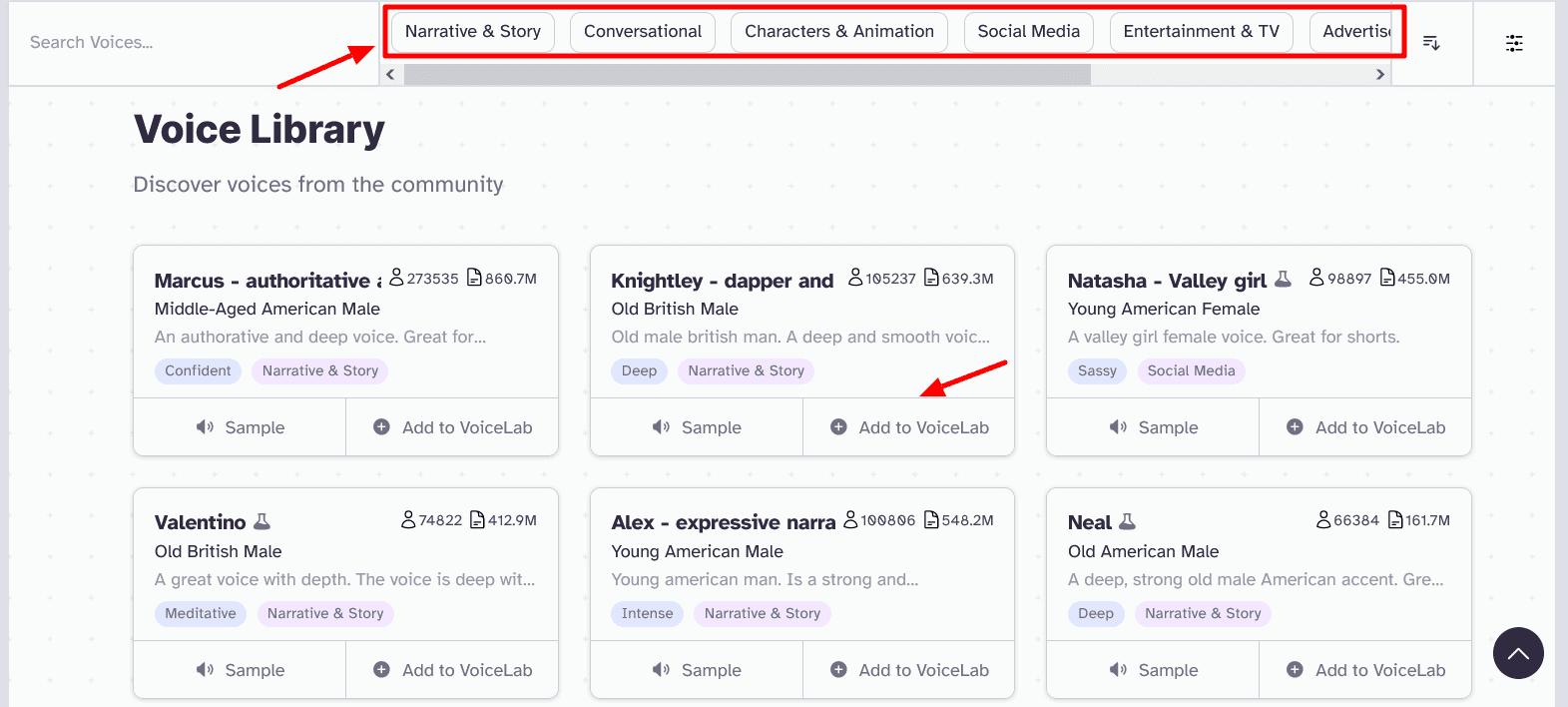Play the Alex voice sample
The image size is (1568, 707).
coord(697,670)
